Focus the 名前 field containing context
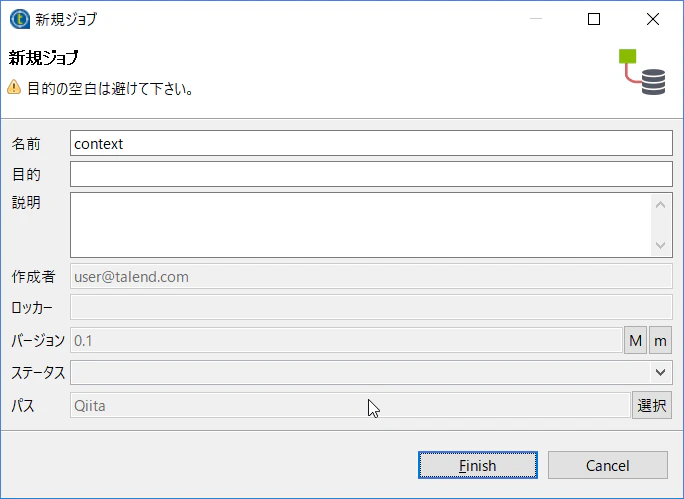 pos(371,143)
